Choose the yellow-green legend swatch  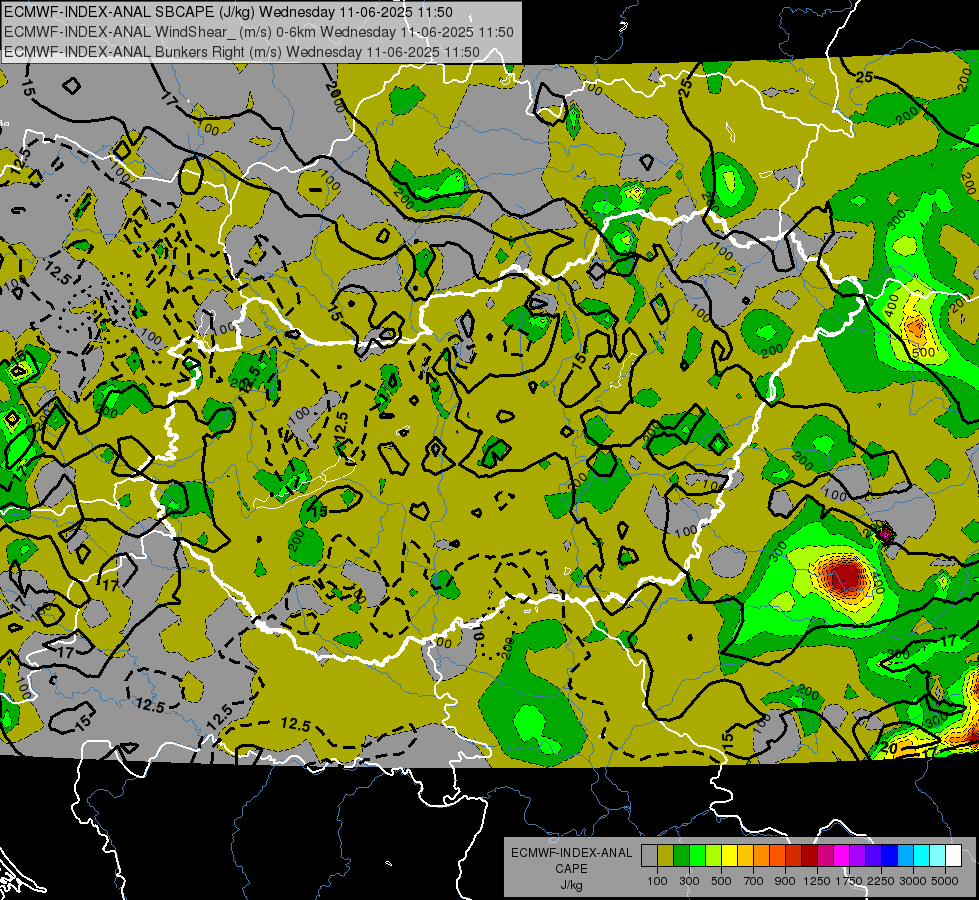[713, 855]
